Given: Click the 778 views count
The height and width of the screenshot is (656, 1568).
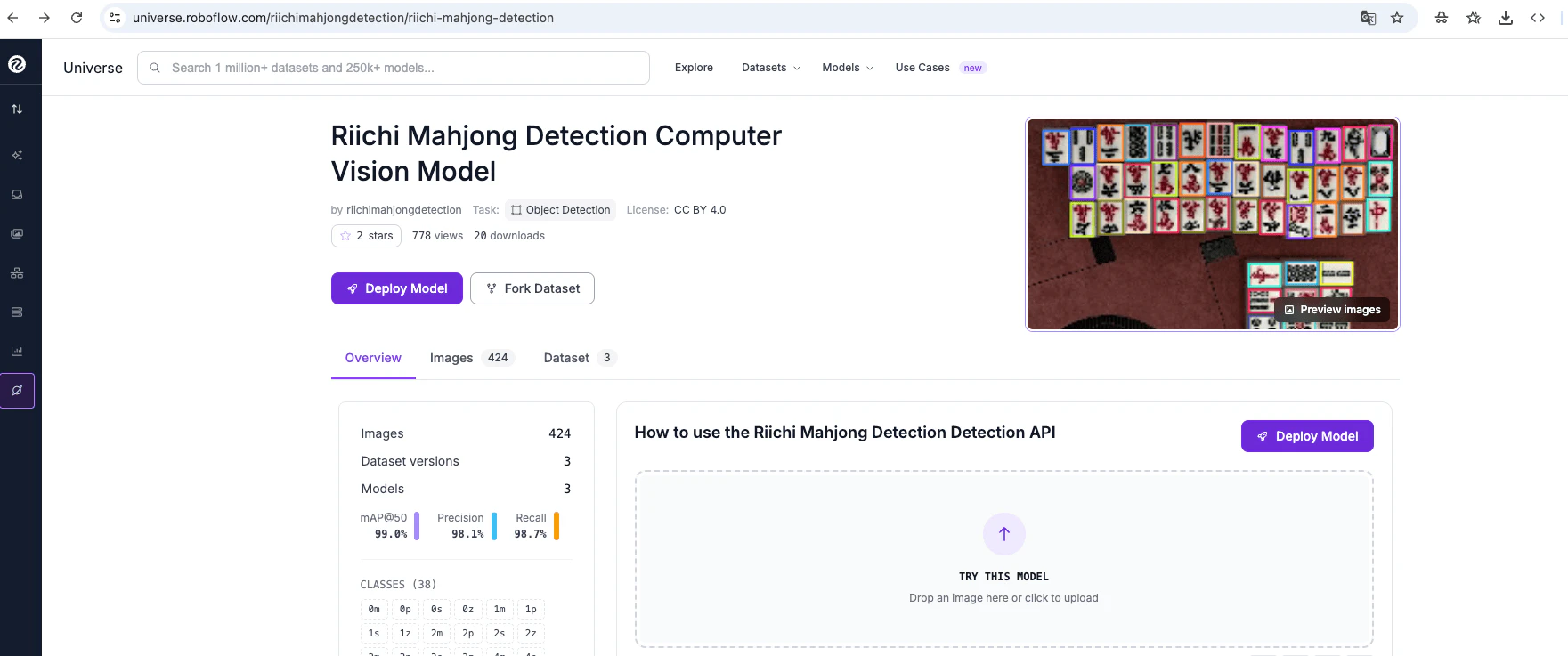Looking at the screenshot, I should point(437,236).
